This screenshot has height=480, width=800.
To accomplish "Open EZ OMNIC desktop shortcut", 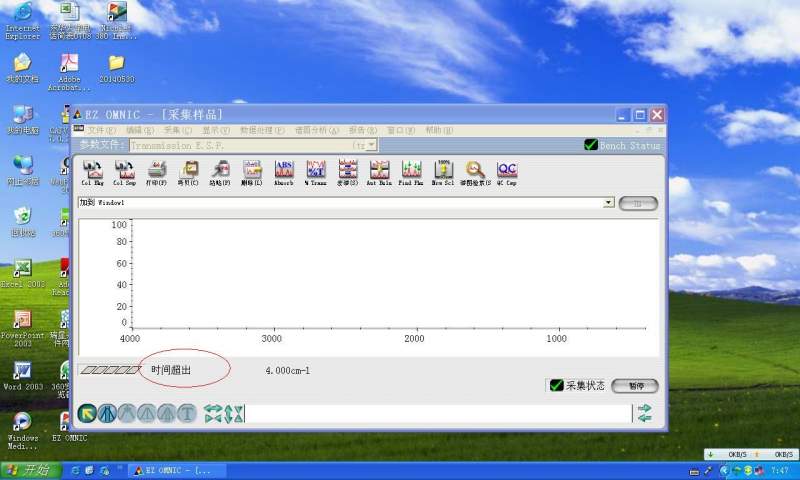I will [x=69, y=427].
